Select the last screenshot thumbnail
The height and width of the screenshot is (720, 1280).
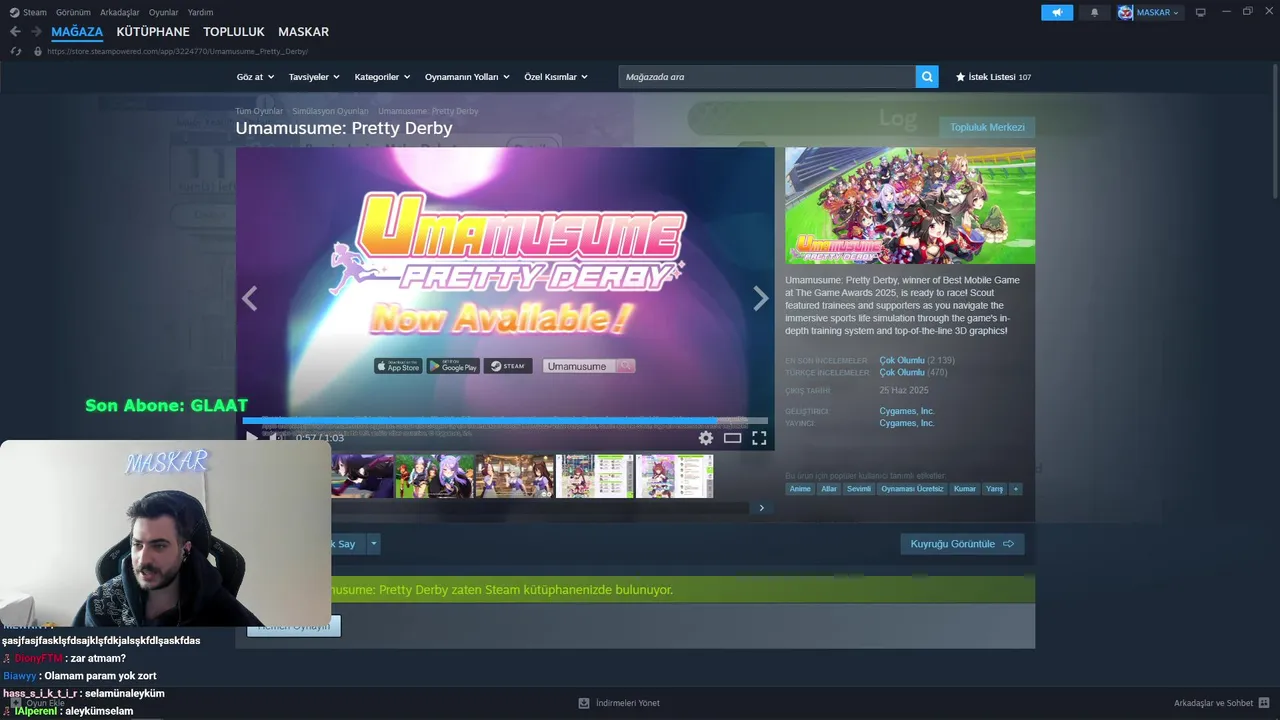click(675, 476)
